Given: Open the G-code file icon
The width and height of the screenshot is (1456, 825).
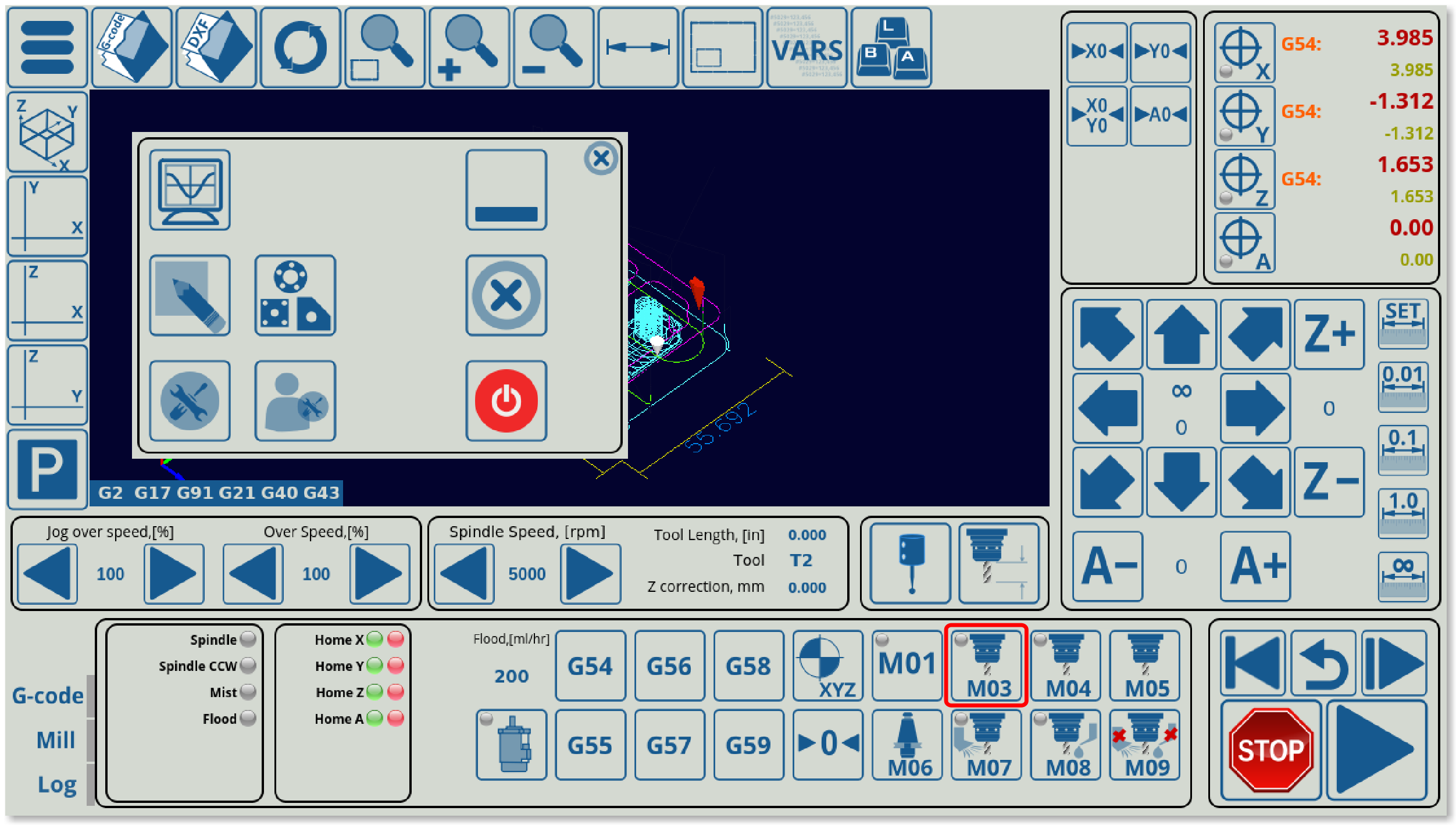Looking at the screenshot, I should tap(132, 48).
